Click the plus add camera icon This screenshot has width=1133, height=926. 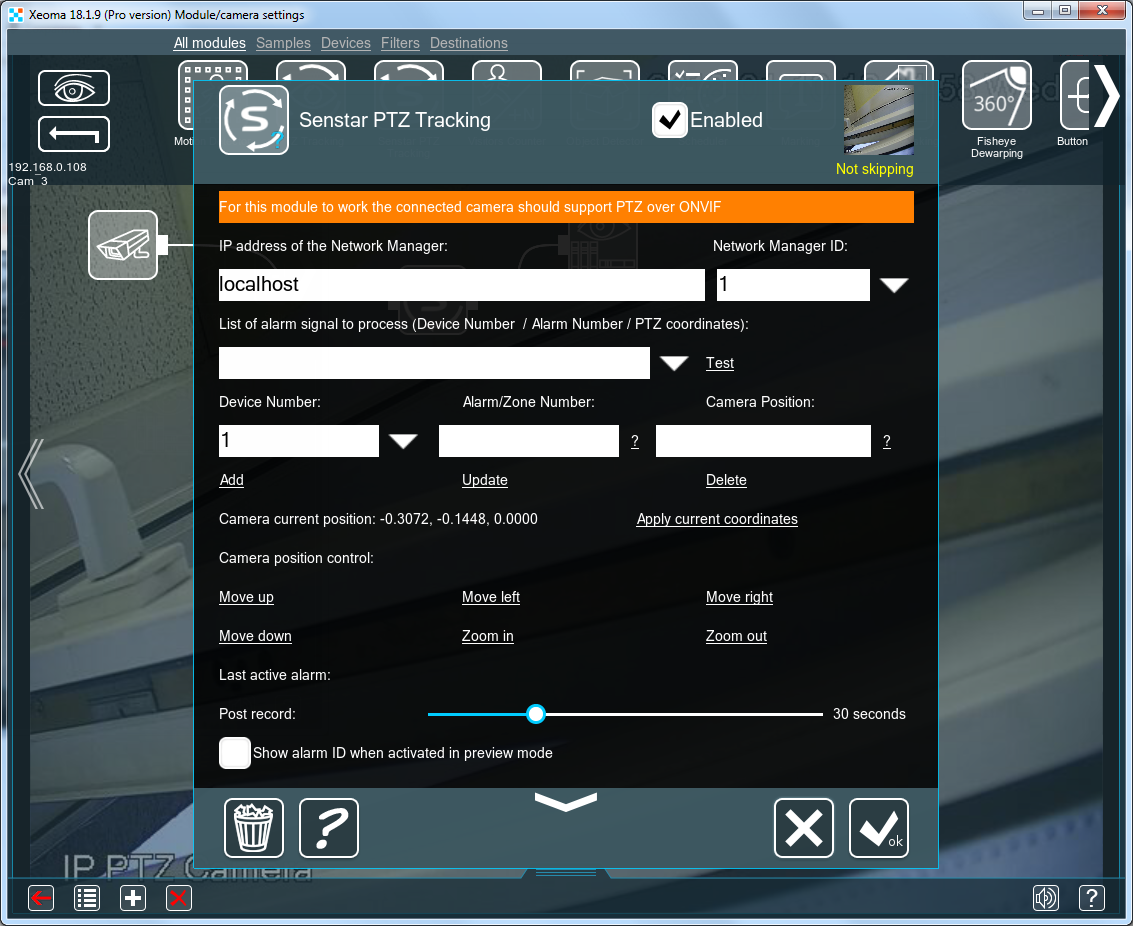[x=133, y=899]
